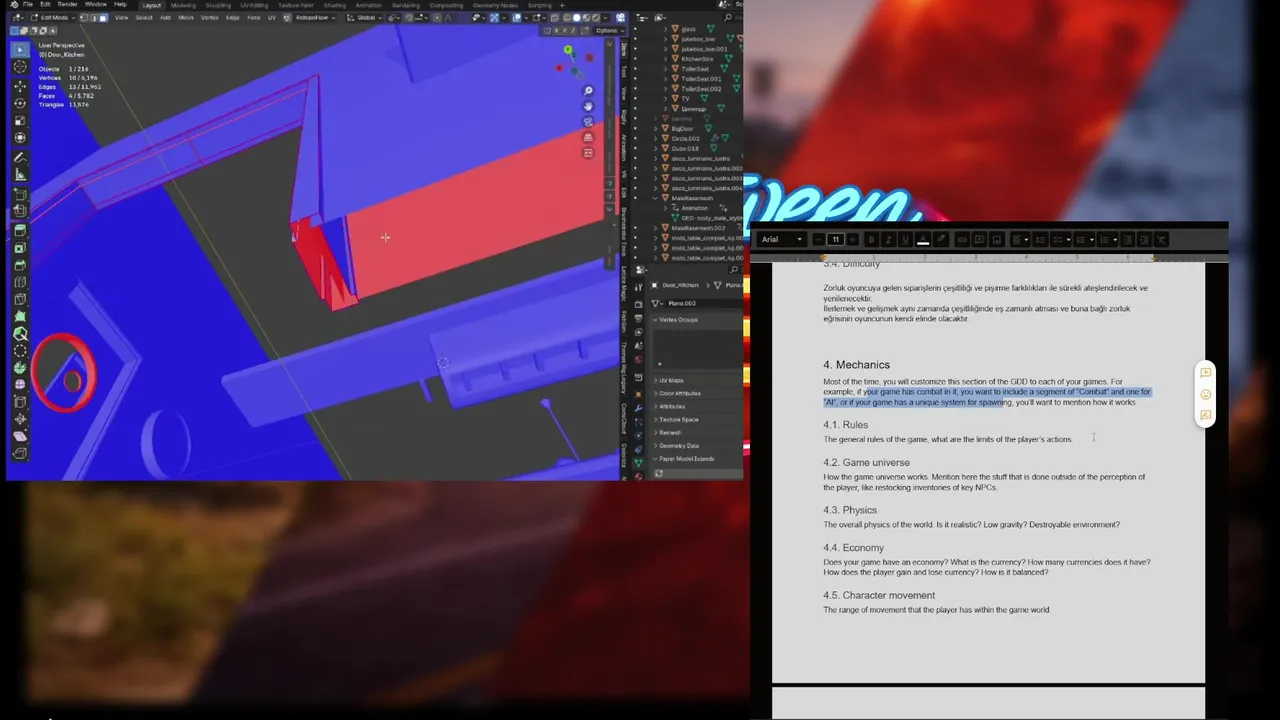Open the Edit Mode dropdown

pyautogui.click(x=53, y=17)
